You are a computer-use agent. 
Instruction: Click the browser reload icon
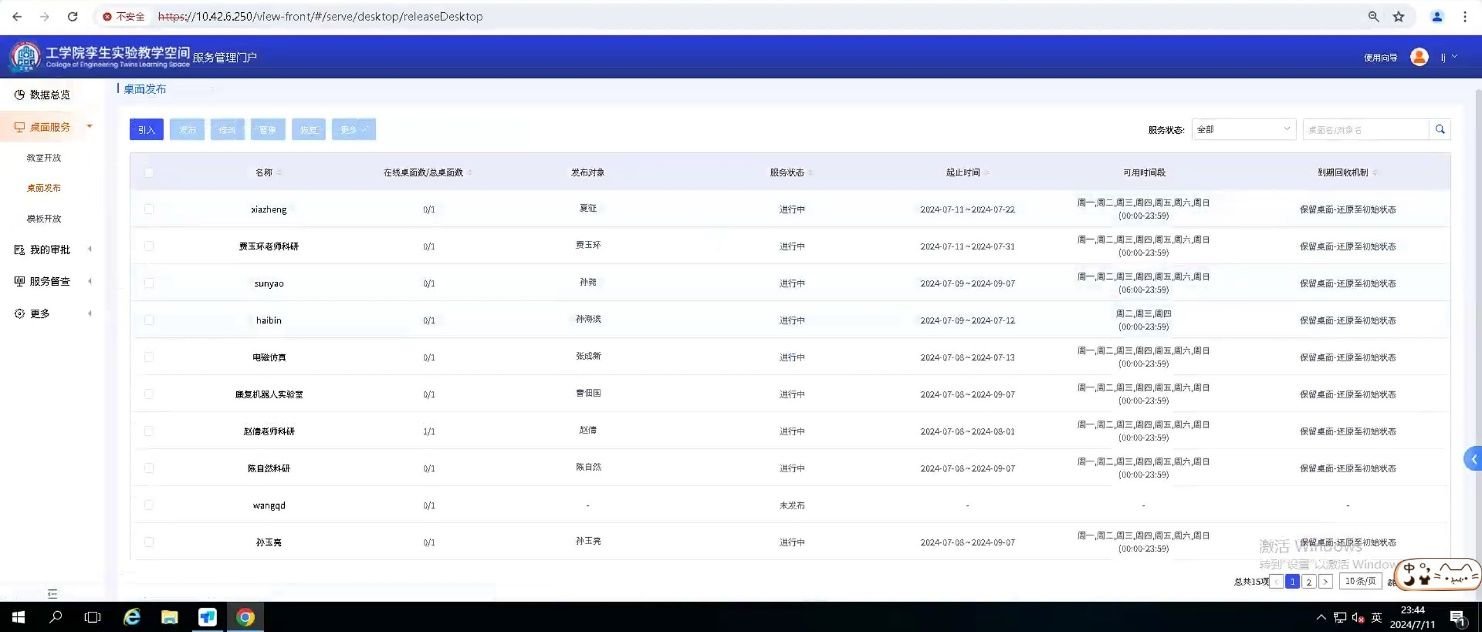click(72, 16)
